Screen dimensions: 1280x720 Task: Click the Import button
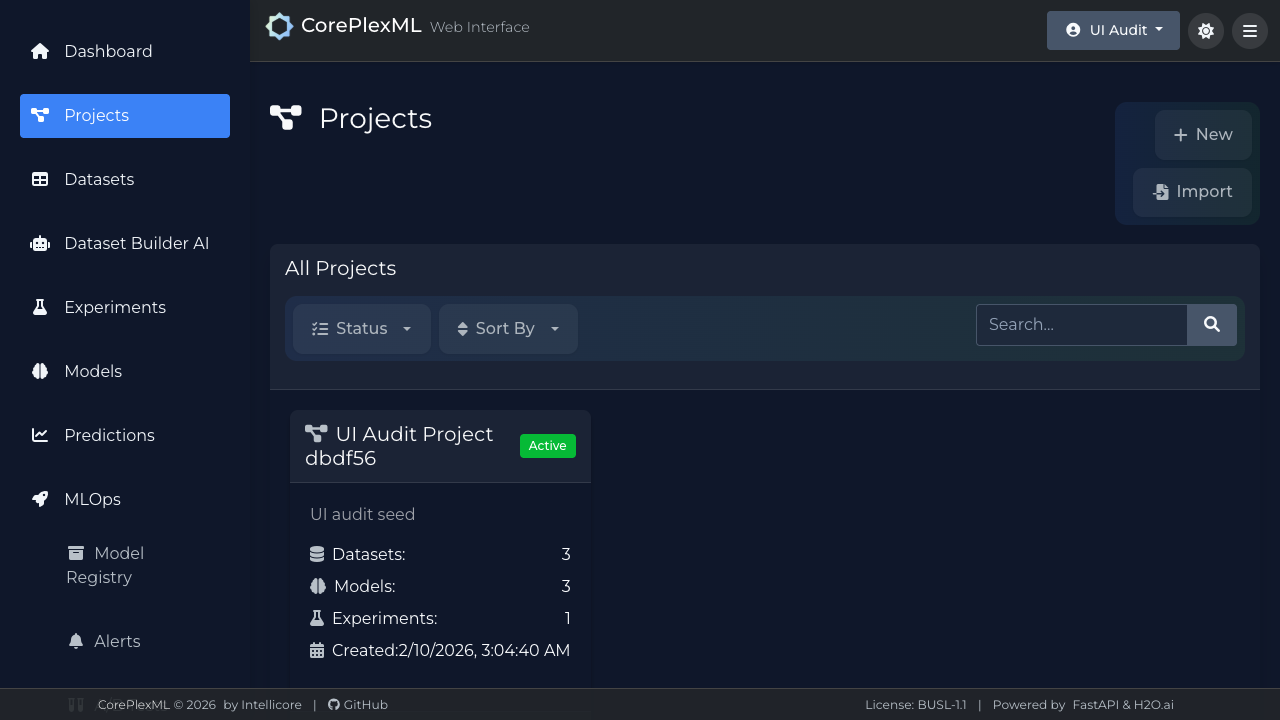tap(1192, 192)
